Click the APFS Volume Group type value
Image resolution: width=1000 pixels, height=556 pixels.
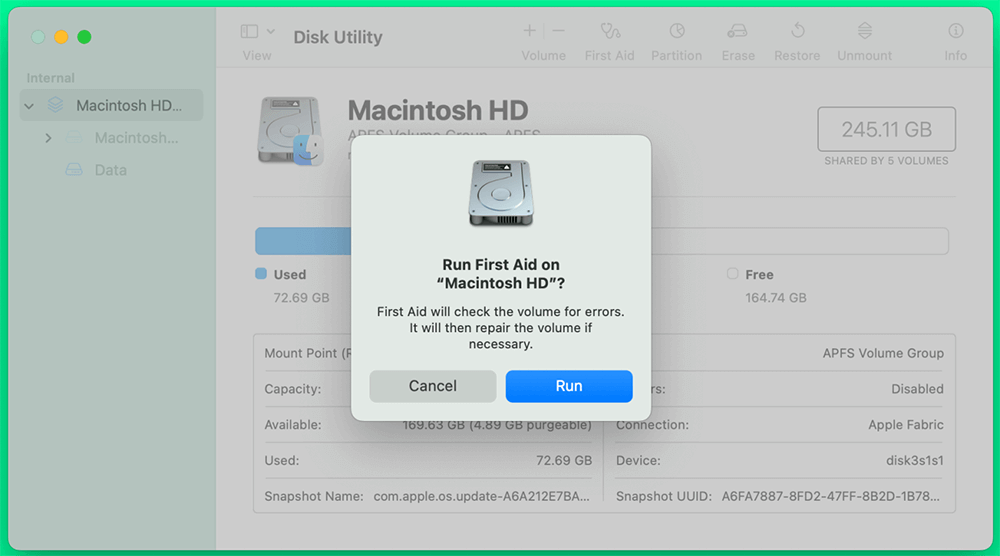click(x=883, y=353)
